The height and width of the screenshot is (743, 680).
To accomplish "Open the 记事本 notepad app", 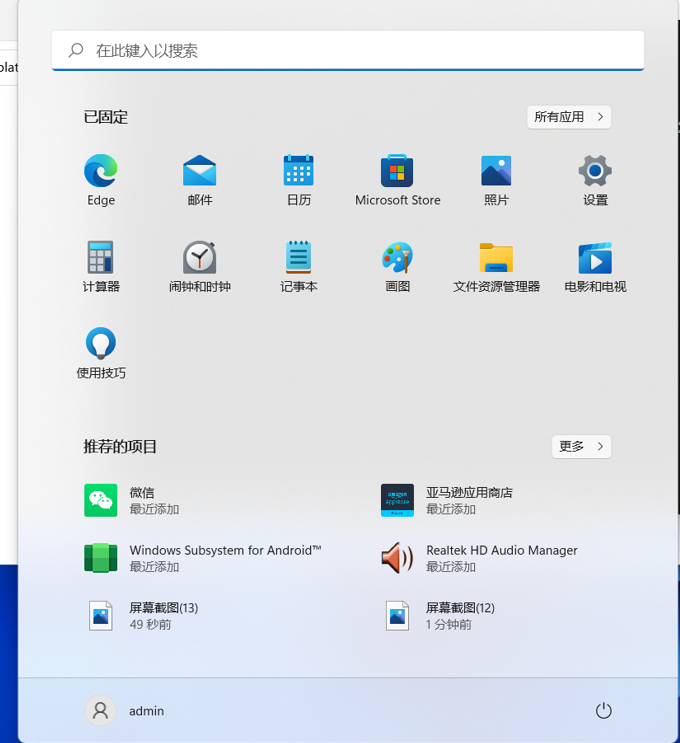I will click(x=299, y=257).
